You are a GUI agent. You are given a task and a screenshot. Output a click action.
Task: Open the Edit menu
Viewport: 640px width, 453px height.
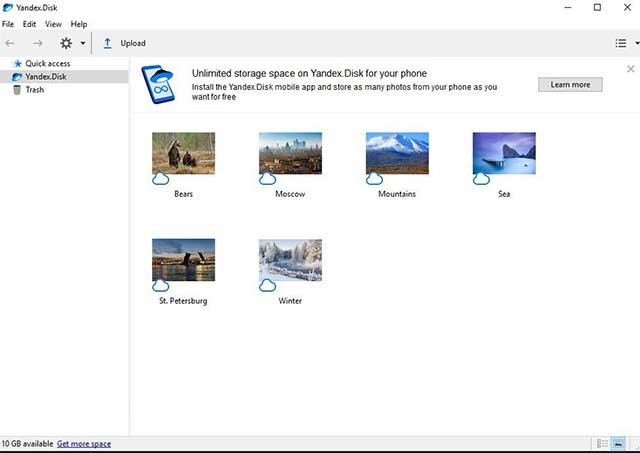point(30,24)
